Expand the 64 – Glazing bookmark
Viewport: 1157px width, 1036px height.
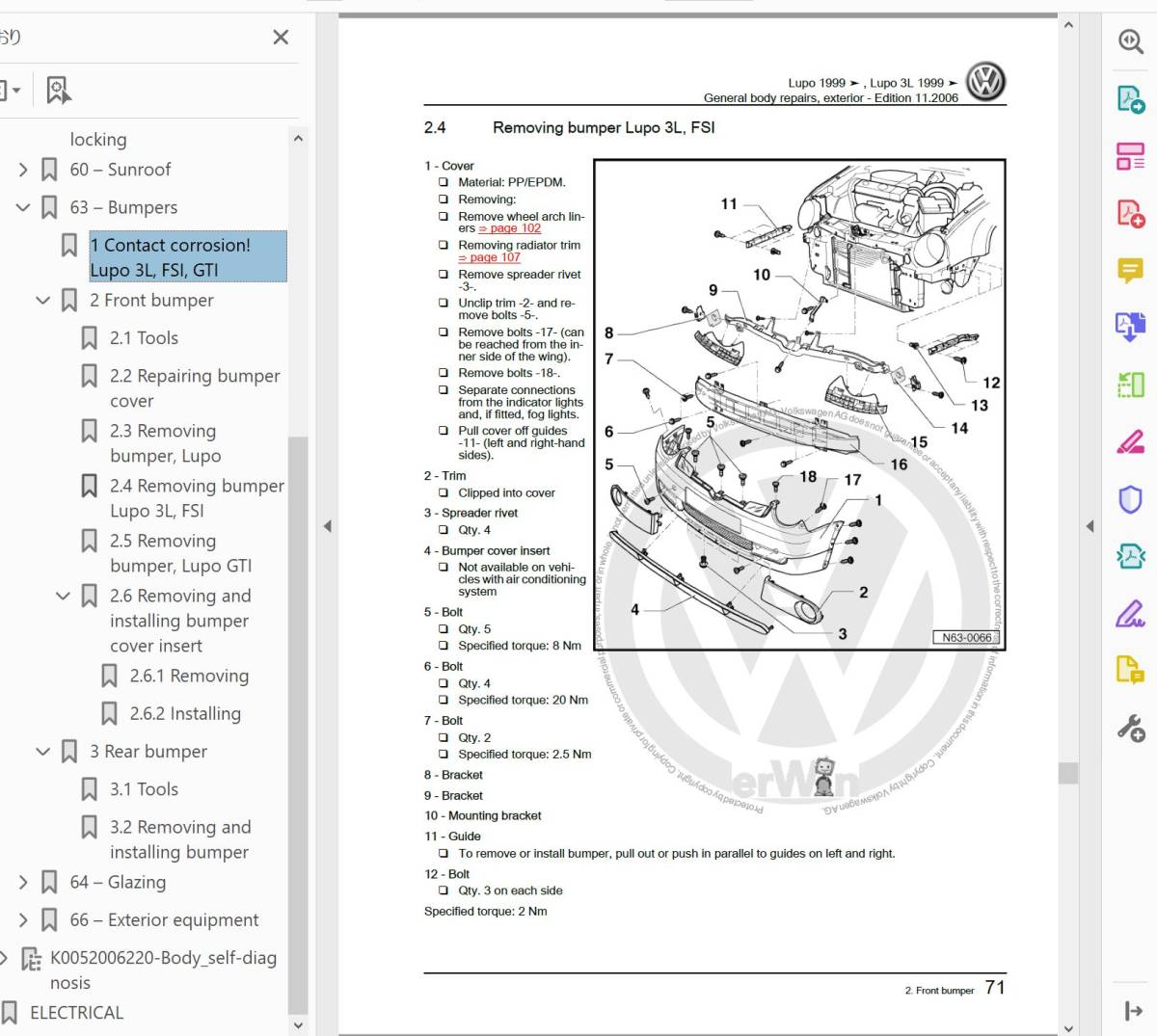click(23, 883)
